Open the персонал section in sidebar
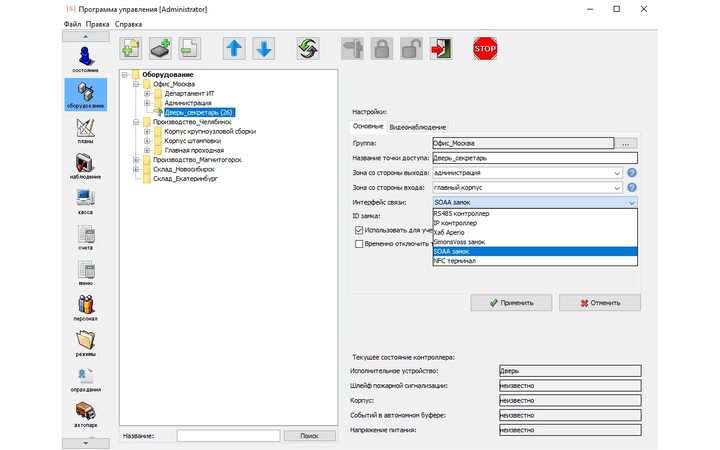Viewport: 720px width, 450px height. tap(85, 306)
